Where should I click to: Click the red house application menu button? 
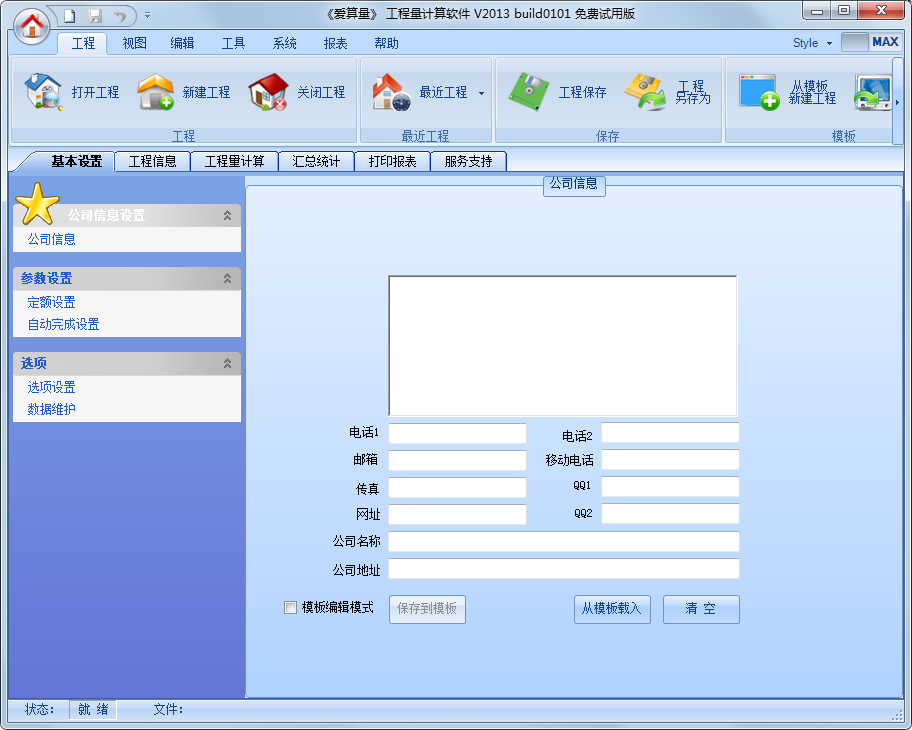click(31, 26)
